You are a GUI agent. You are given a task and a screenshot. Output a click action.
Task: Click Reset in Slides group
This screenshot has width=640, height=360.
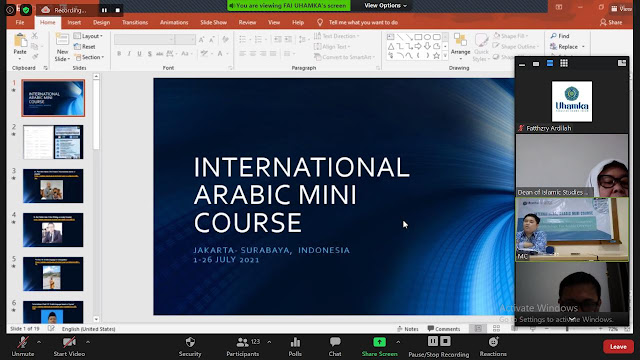pos(84,47)
